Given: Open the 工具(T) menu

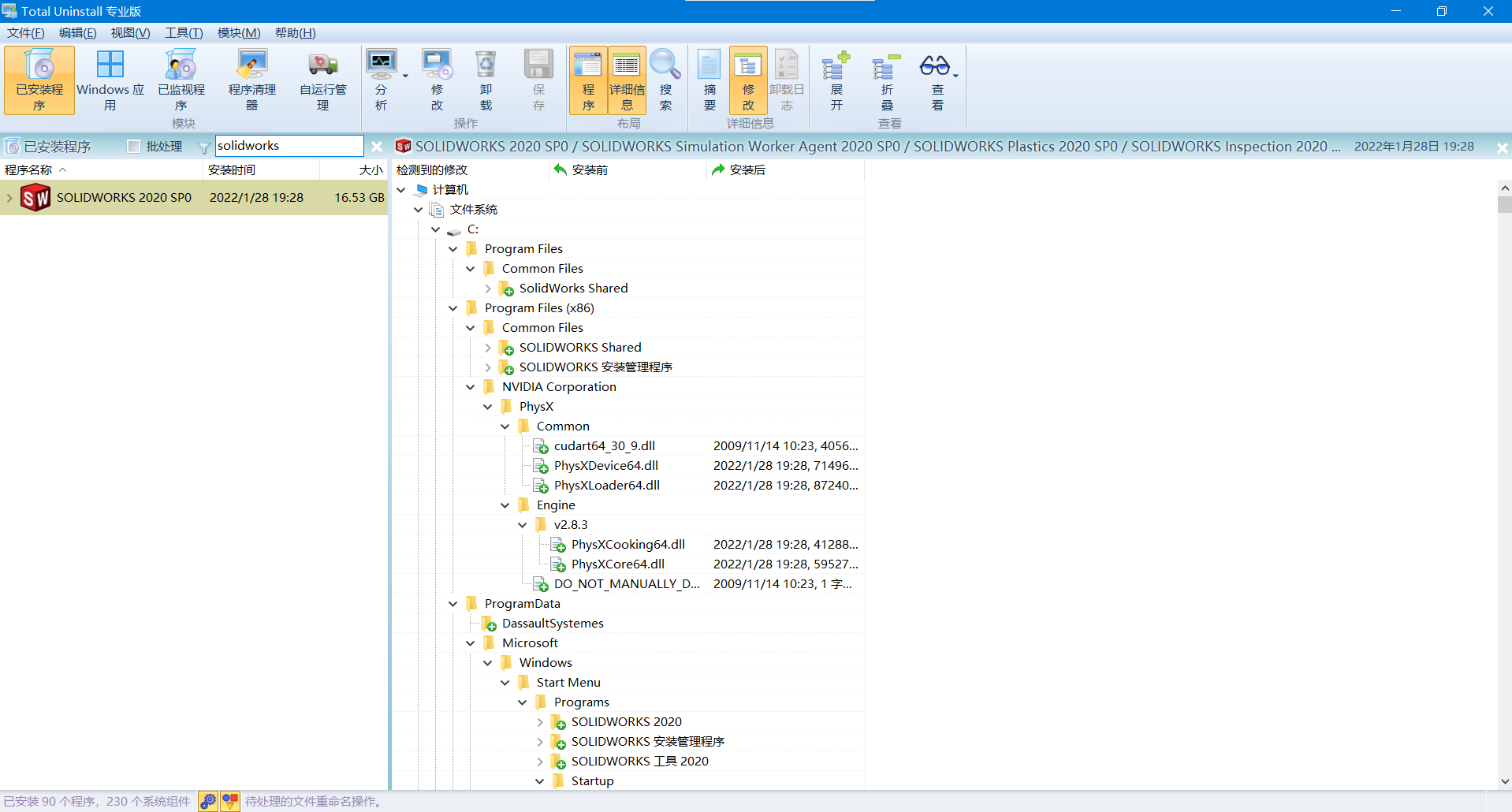Looking at the screenshot, I should click(x=184, y=32).
